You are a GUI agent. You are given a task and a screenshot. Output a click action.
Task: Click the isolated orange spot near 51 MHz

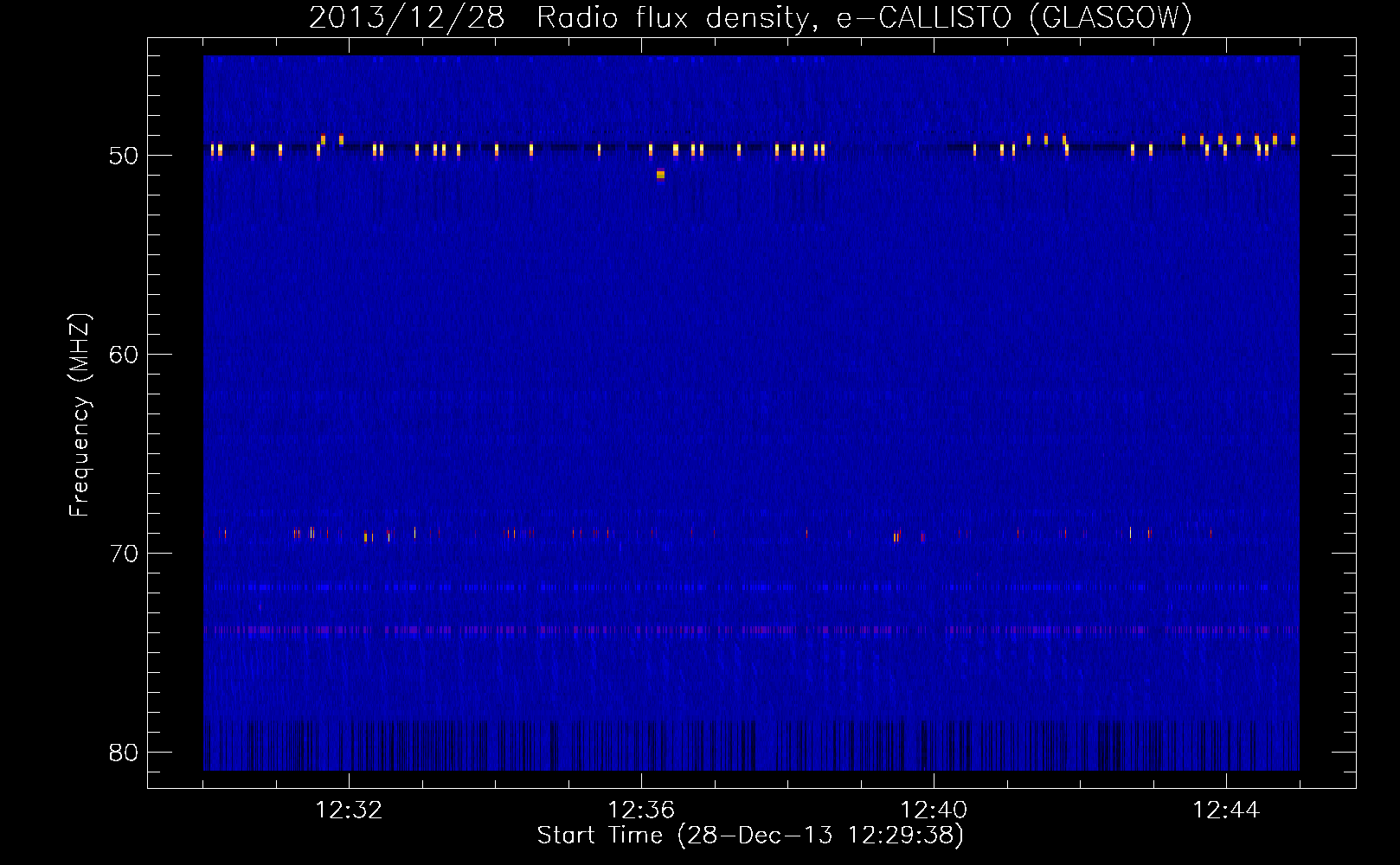(660, 175)
